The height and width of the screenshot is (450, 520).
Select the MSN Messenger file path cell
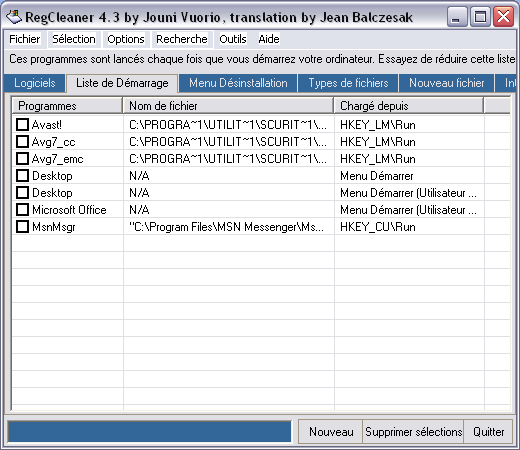[x=229, y=227]
